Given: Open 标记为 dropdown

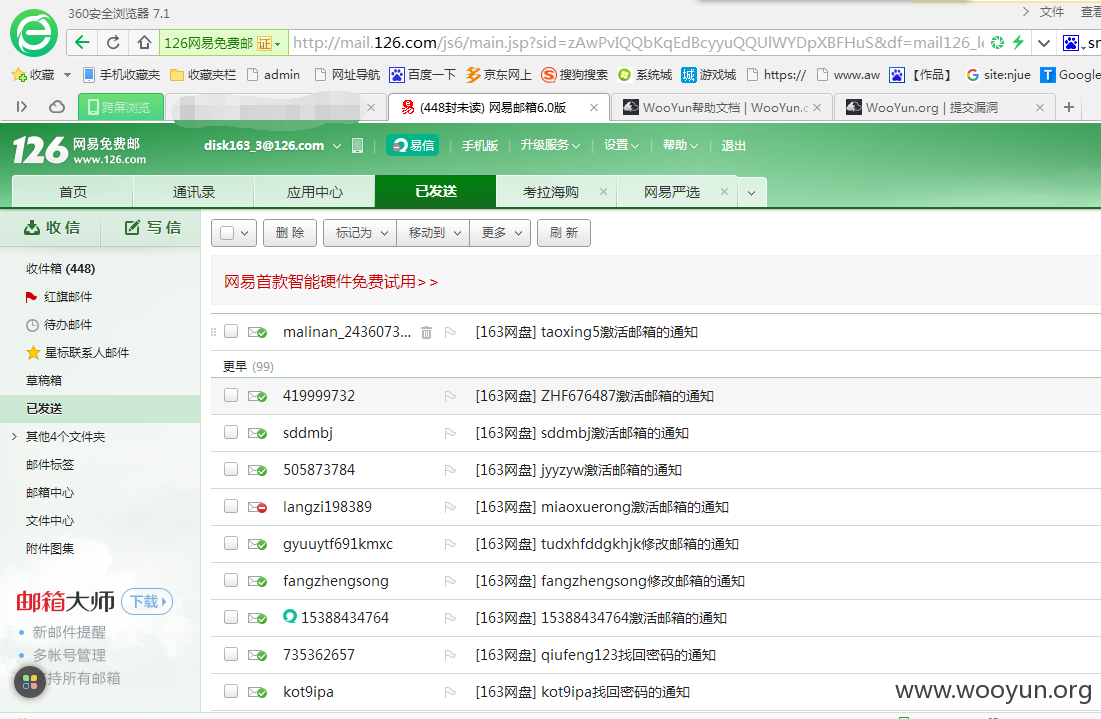Looking at the screenshot, I should click(x=360, y=232).
